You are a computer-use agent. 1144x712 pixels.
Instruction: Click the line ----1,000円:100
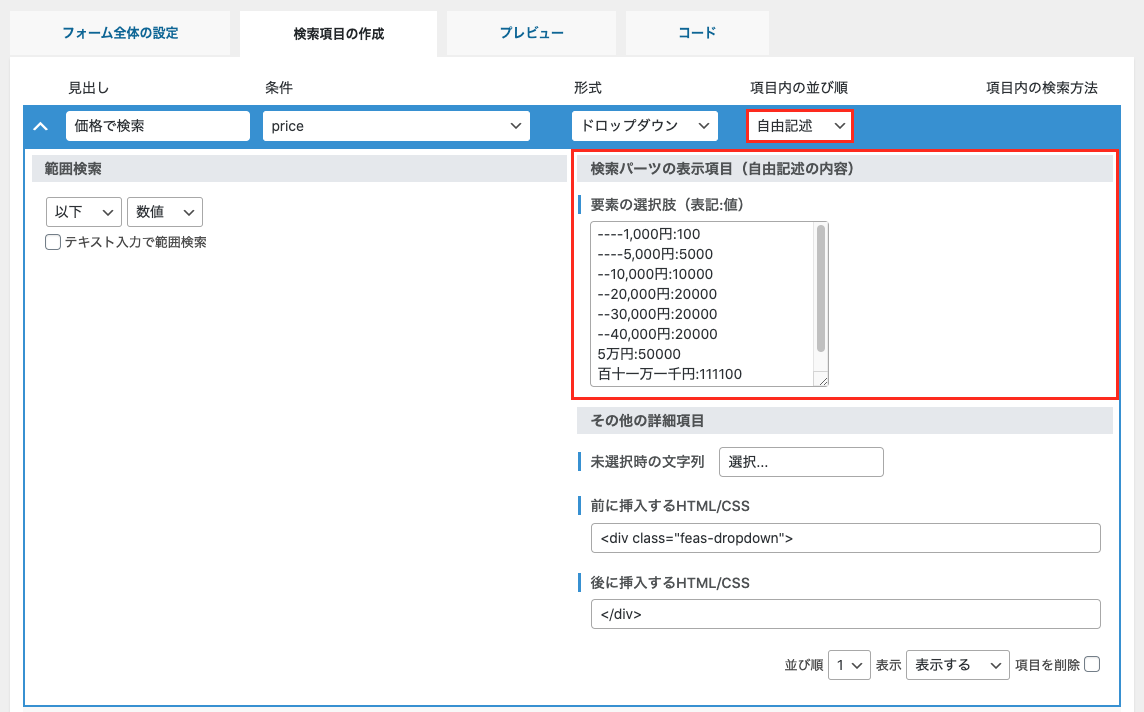pos(649,234)
